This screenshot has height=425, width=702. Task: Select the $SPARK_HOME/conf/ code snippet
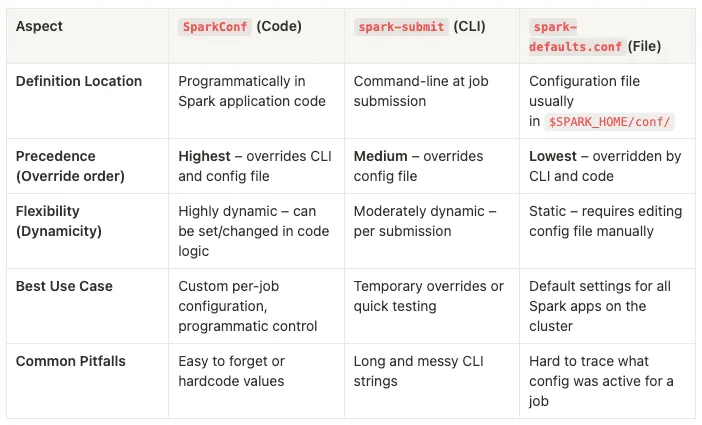click(x=609, y=121)
